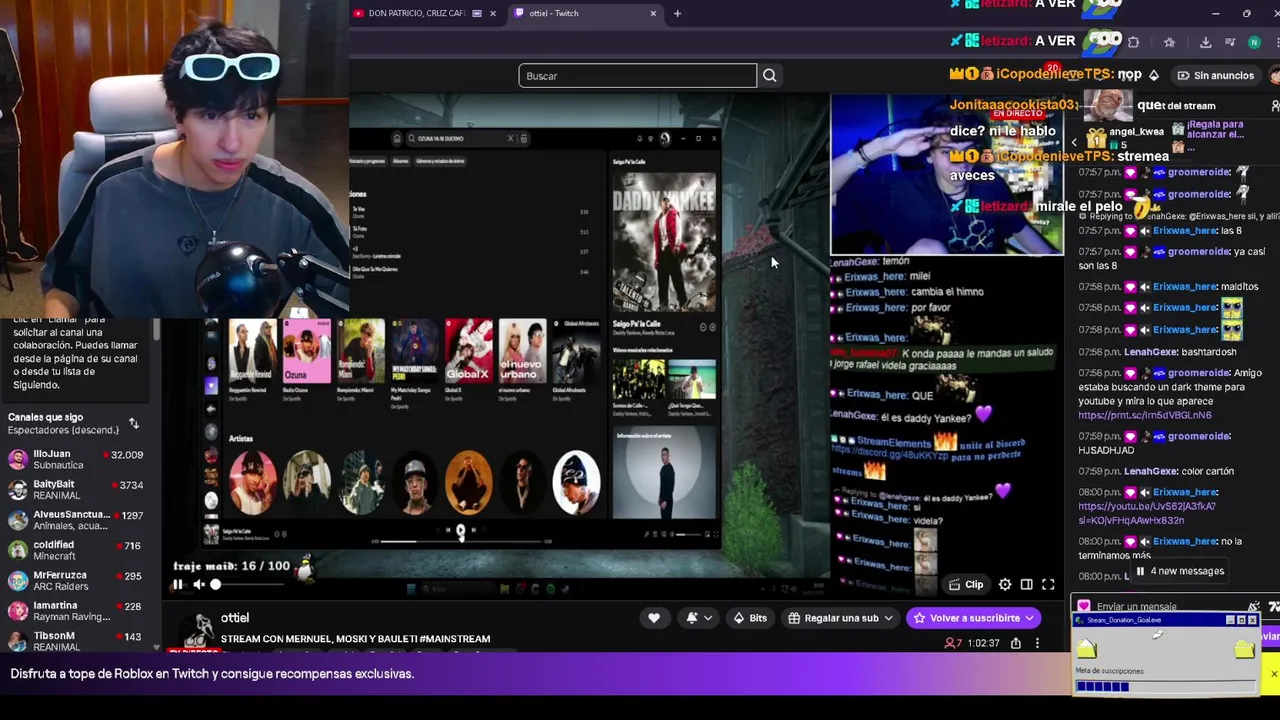Click the Sin anuncios button
This screenshot has height=720, width=1280.
point(1214,75)
